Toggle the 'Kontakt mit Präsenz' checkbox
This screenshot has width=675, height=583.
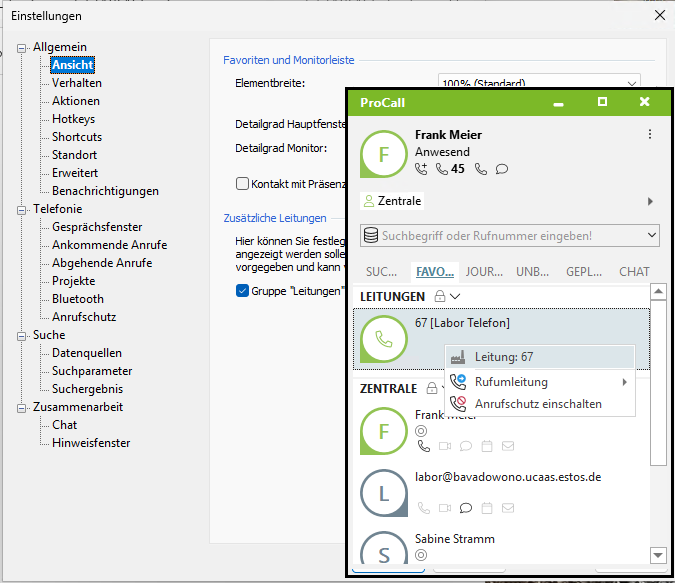[242, 183]
